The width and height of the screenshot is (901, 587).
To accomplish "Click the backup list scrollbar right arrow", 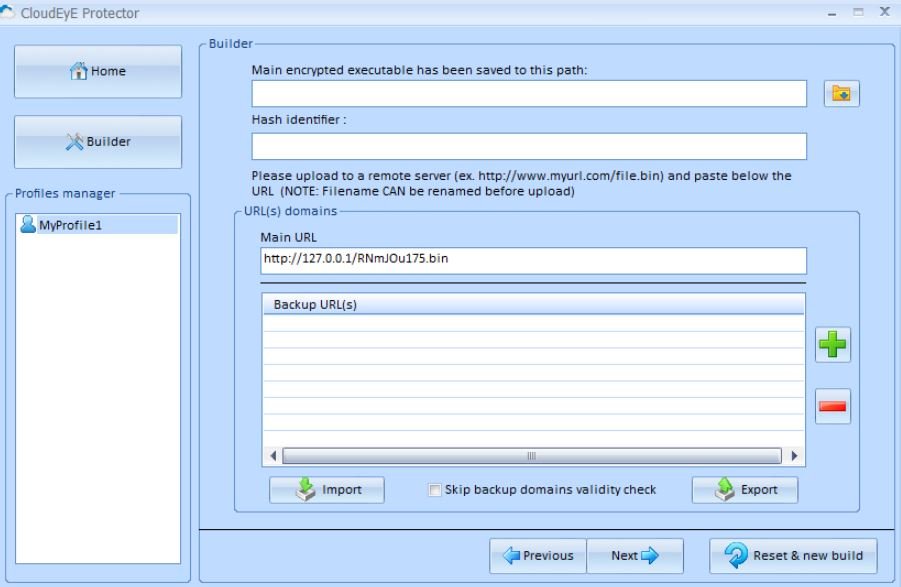I will click(x=794, y=456).
